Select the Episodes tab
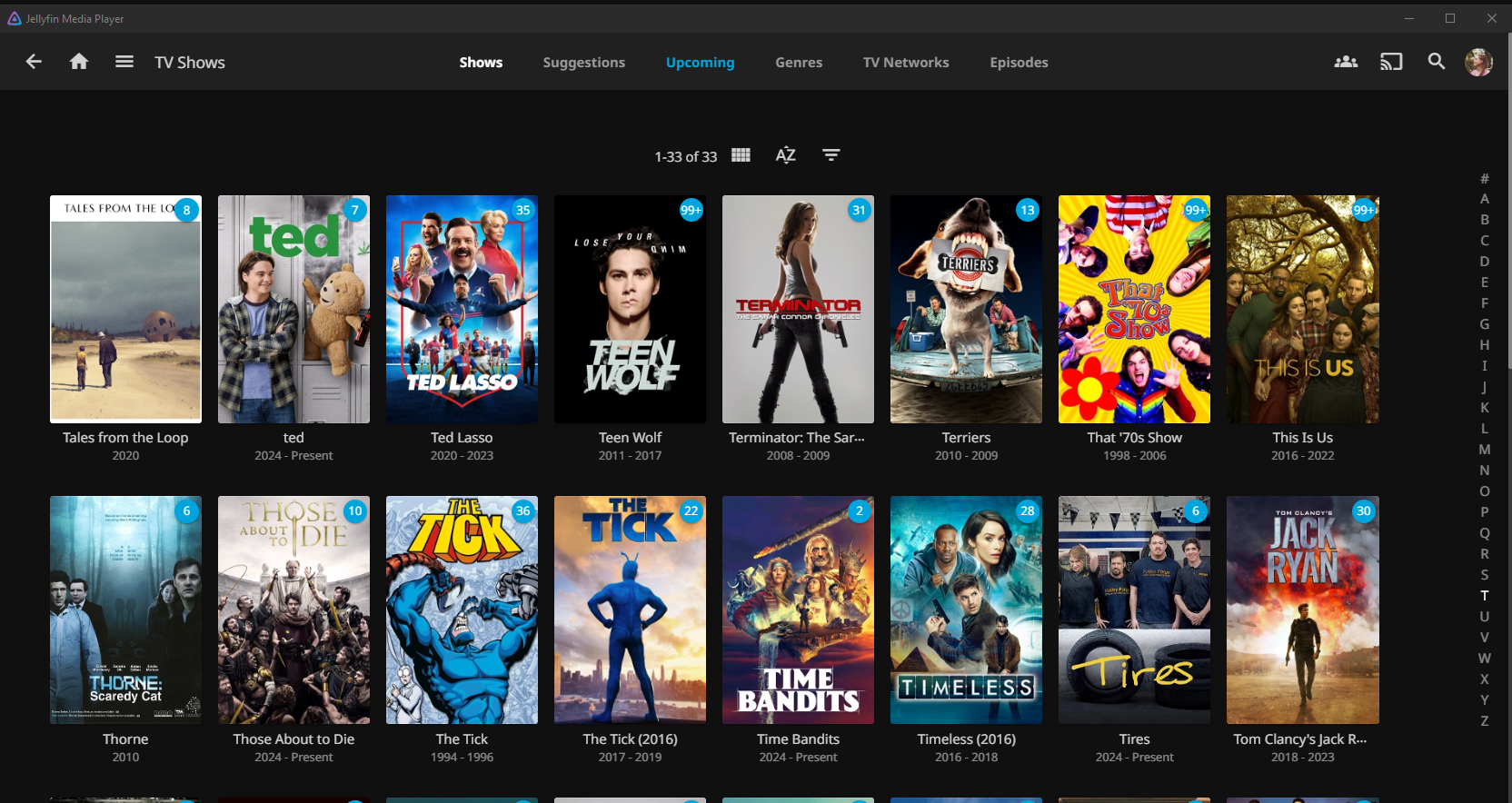The width and height of the screenshot is (1512, 803). [x=1019, y=63]
